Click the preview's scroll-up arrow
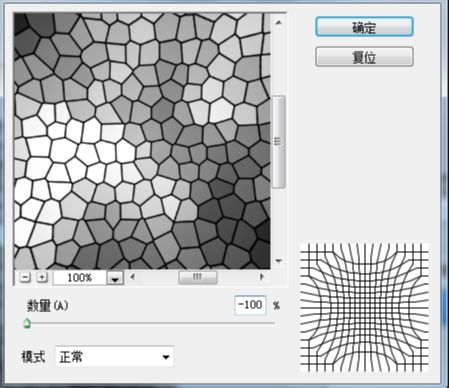Image resolution: width=449 pixels, height=388 pixels. click(x=279, y=23)
